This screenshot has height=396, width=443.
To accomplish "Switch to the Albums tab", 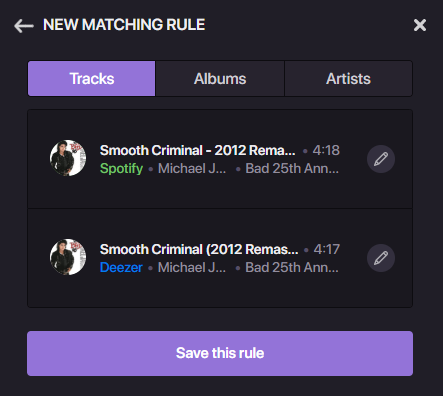I will tap(220, 79).
